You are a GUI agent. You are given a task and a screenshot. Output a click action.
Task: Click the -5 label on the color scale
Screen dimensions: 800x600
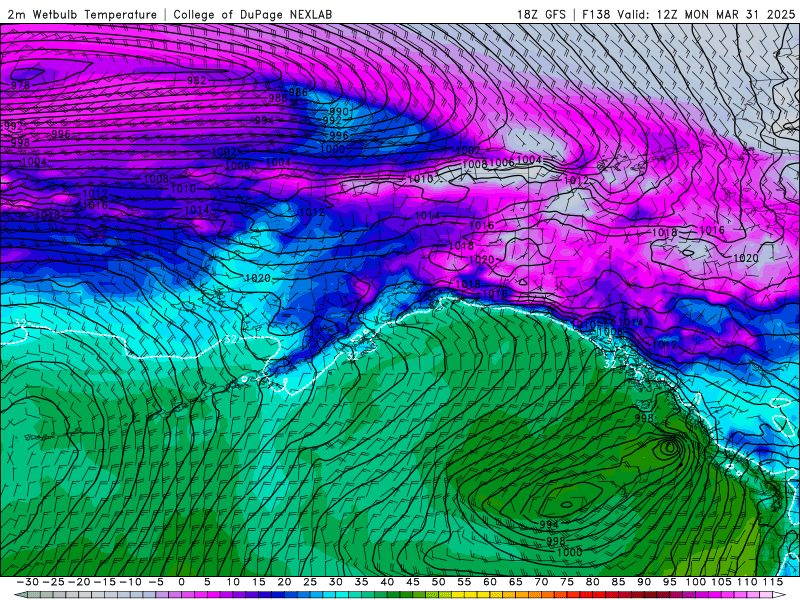156,582
